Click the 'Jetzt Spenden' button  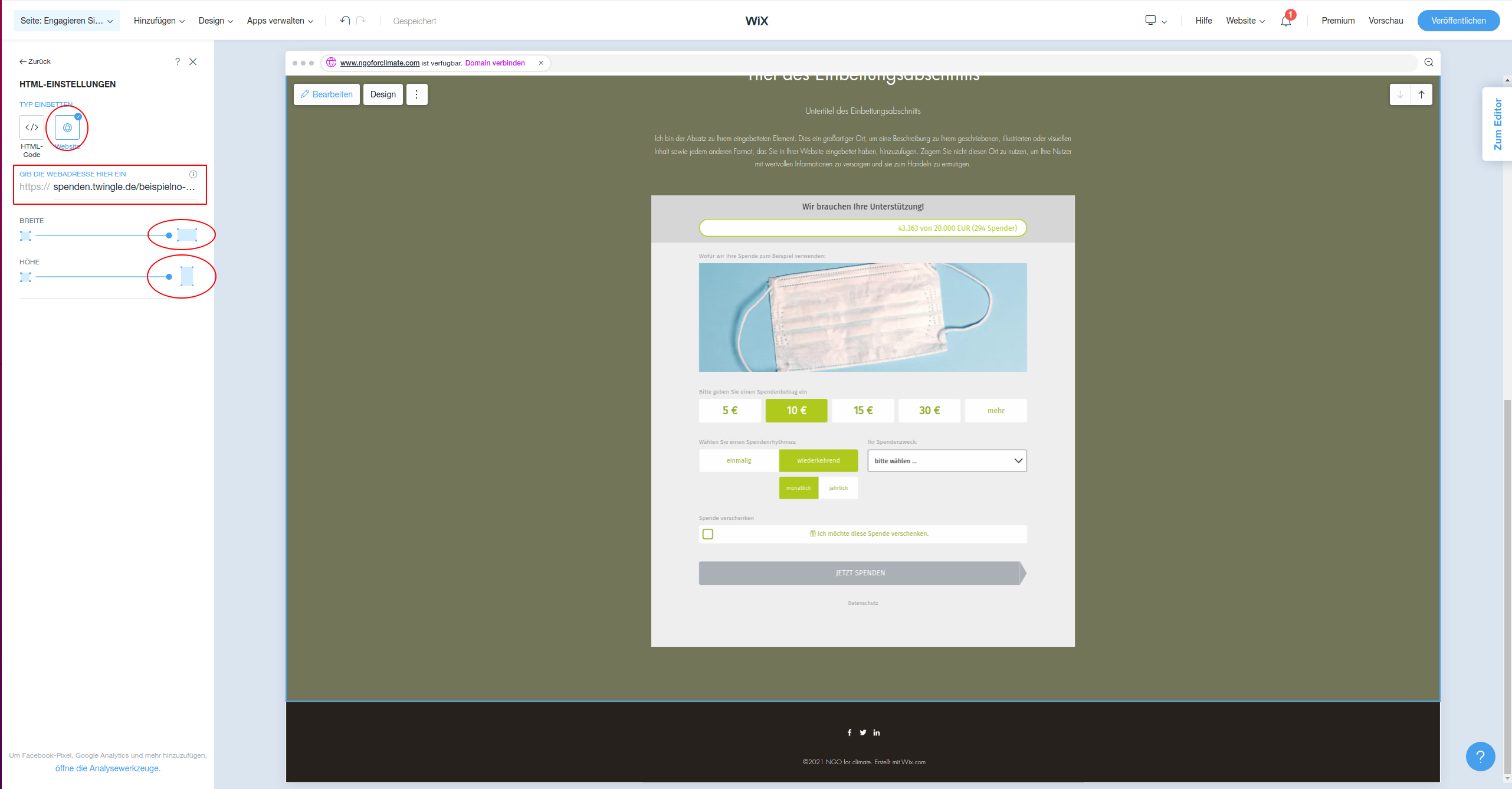[862, 573]
